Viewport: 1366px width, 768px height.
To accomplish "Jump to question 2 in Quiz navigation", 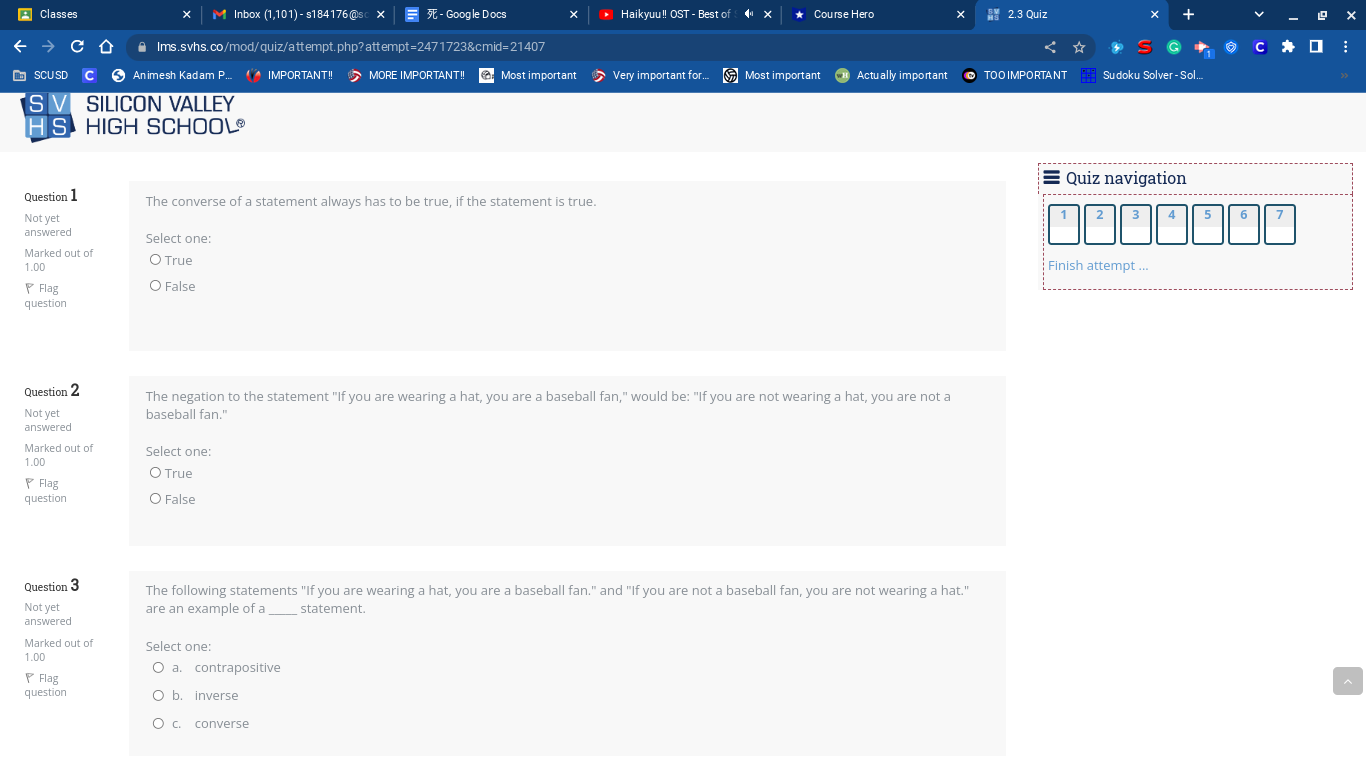I will (1100, 224).
